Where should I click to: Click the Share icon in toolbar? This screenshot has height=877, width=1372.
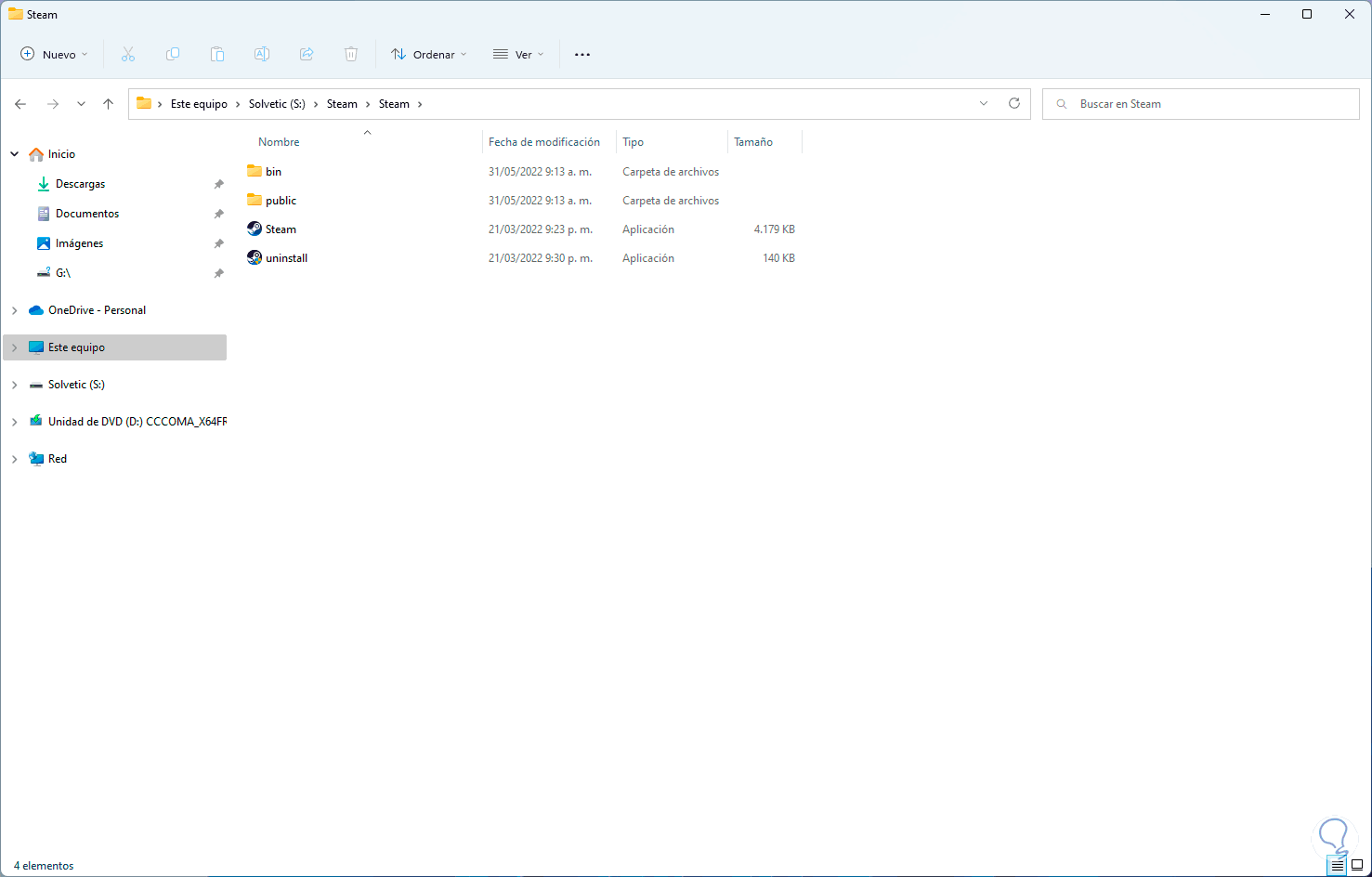click(307, 55)
